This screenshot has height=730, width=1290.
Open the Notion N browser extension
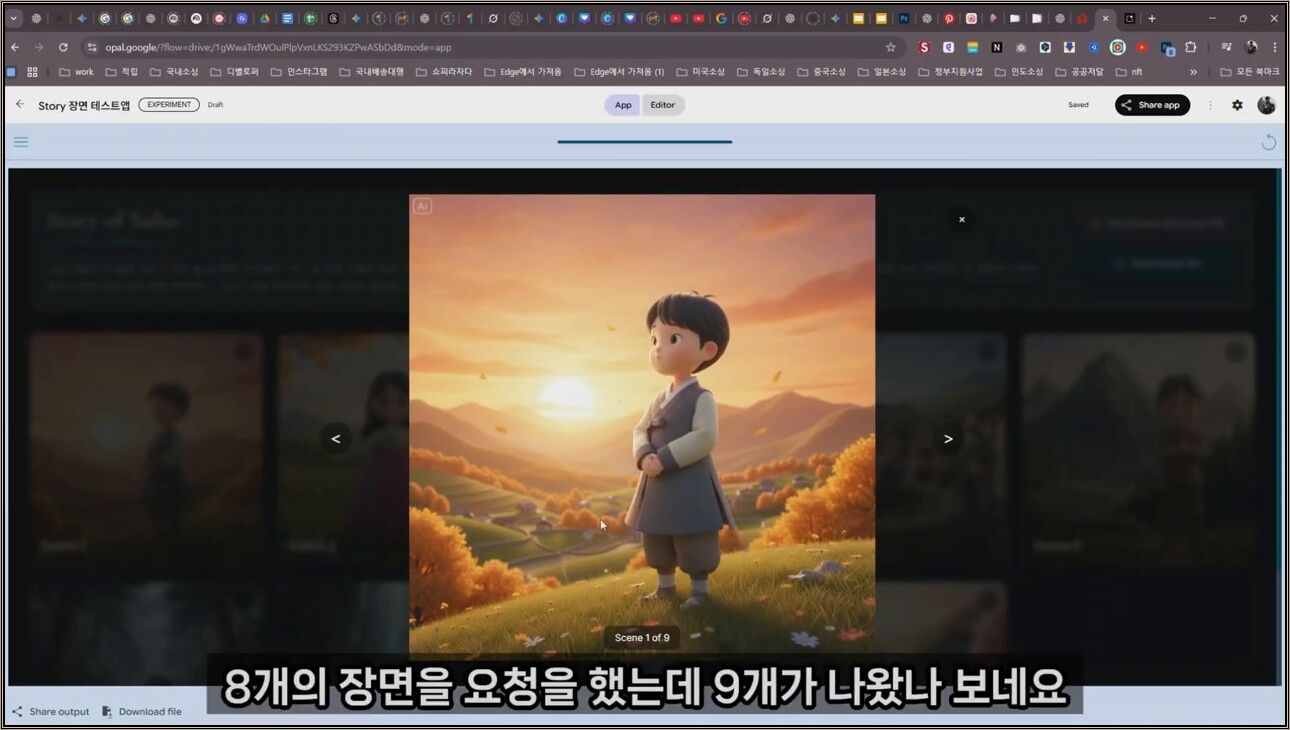point(997,47)
